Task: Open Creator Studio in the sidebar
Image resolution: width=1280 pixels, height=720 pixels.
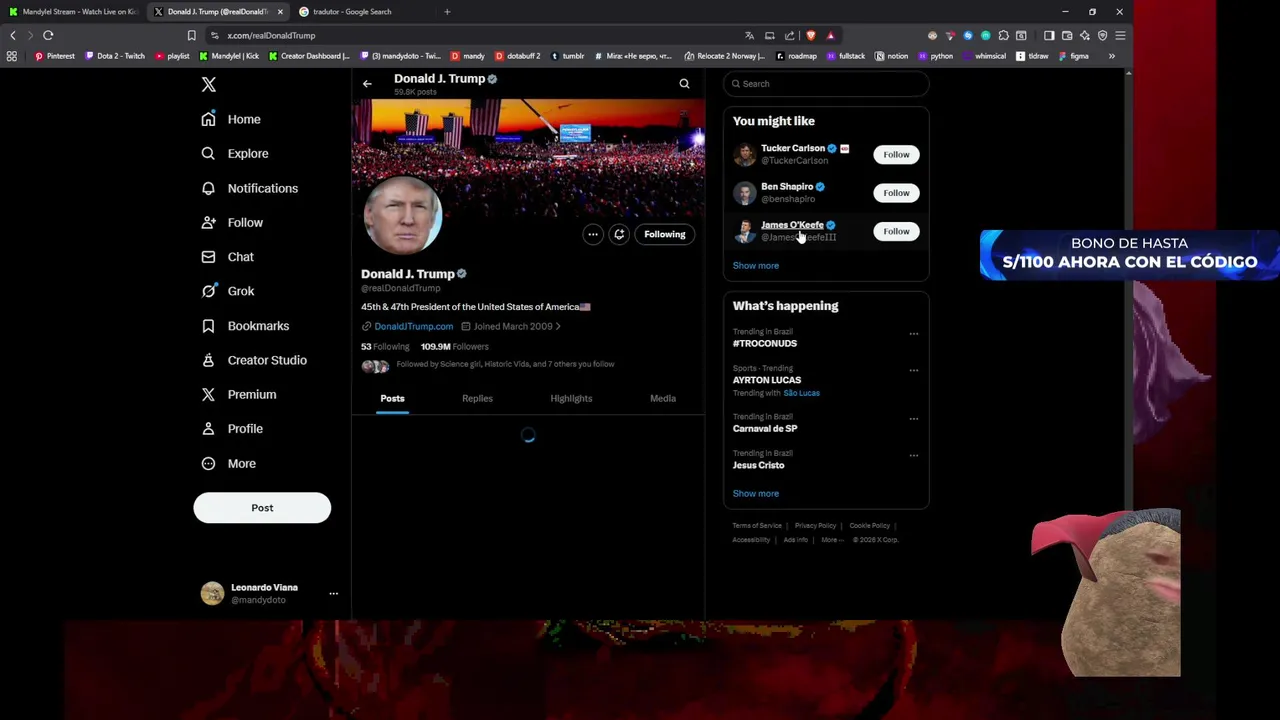Action: click(x=253, y=360)
